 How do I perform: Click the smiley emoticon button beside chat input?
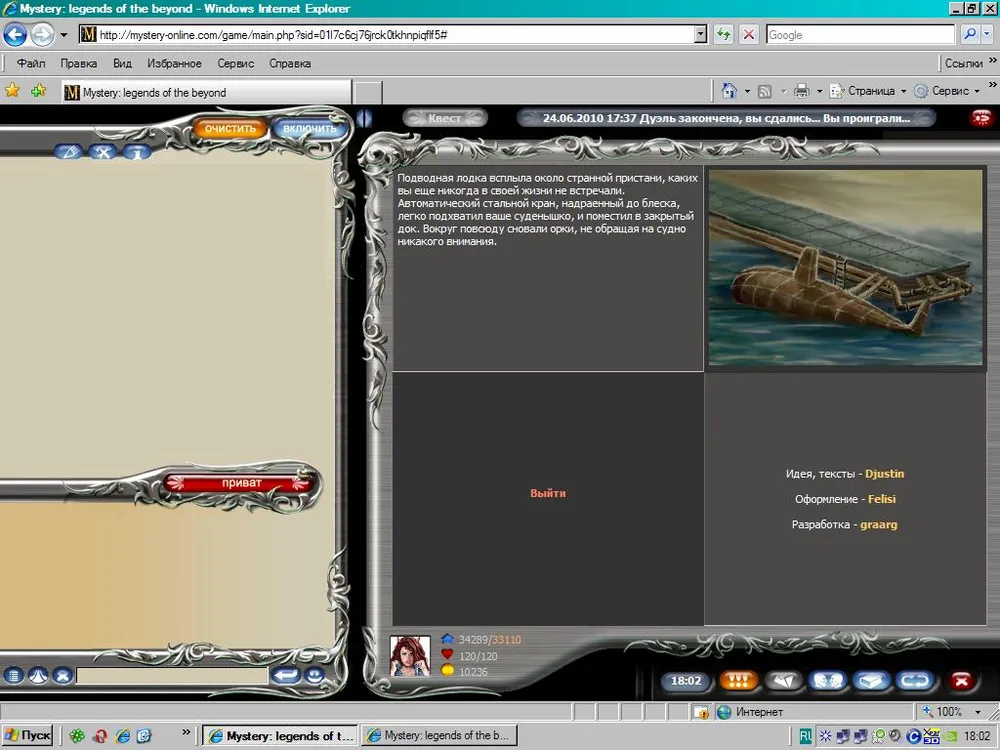coord(315,676)
